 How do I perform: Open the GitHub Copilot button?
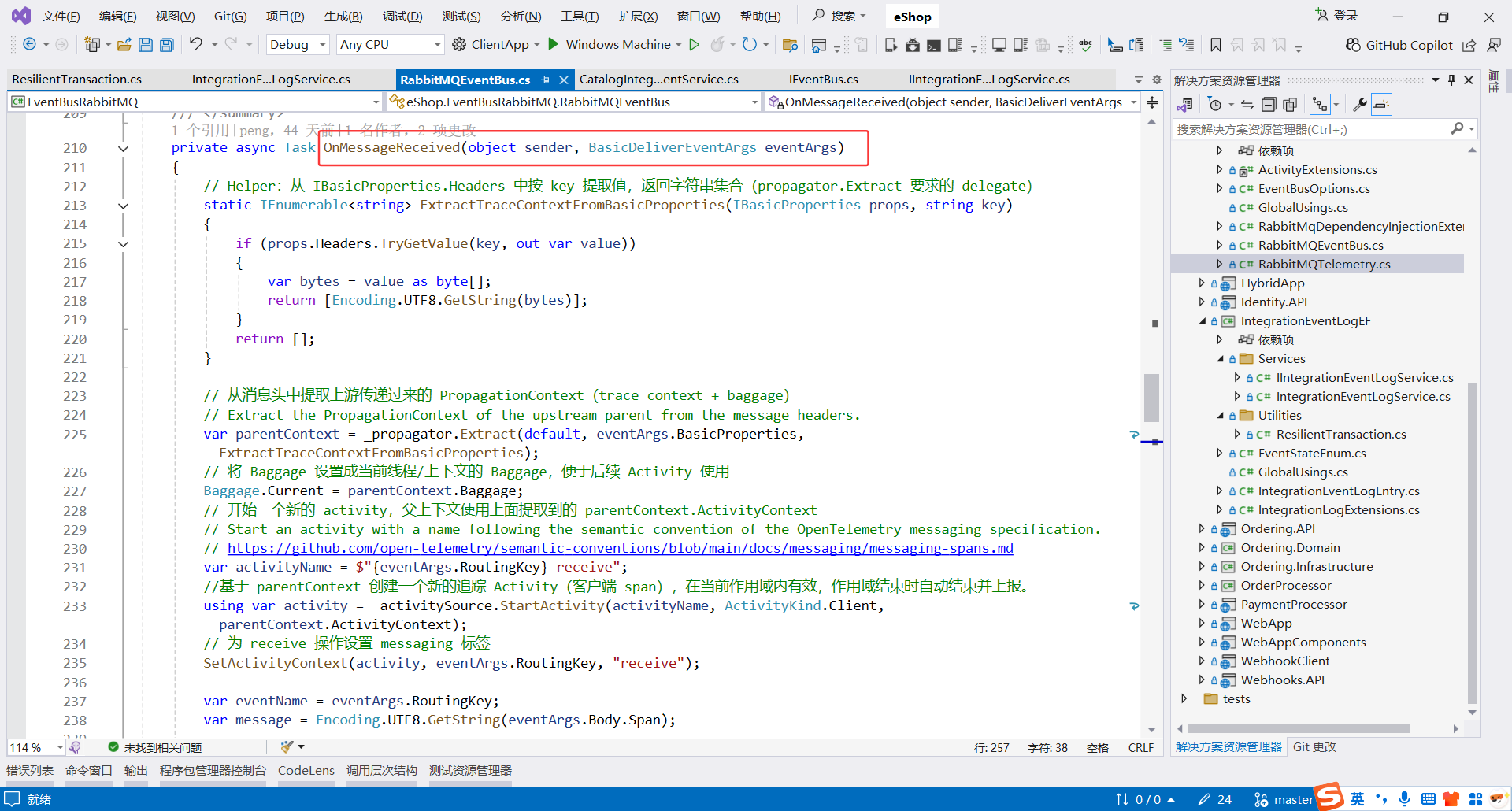(1399, 45)
